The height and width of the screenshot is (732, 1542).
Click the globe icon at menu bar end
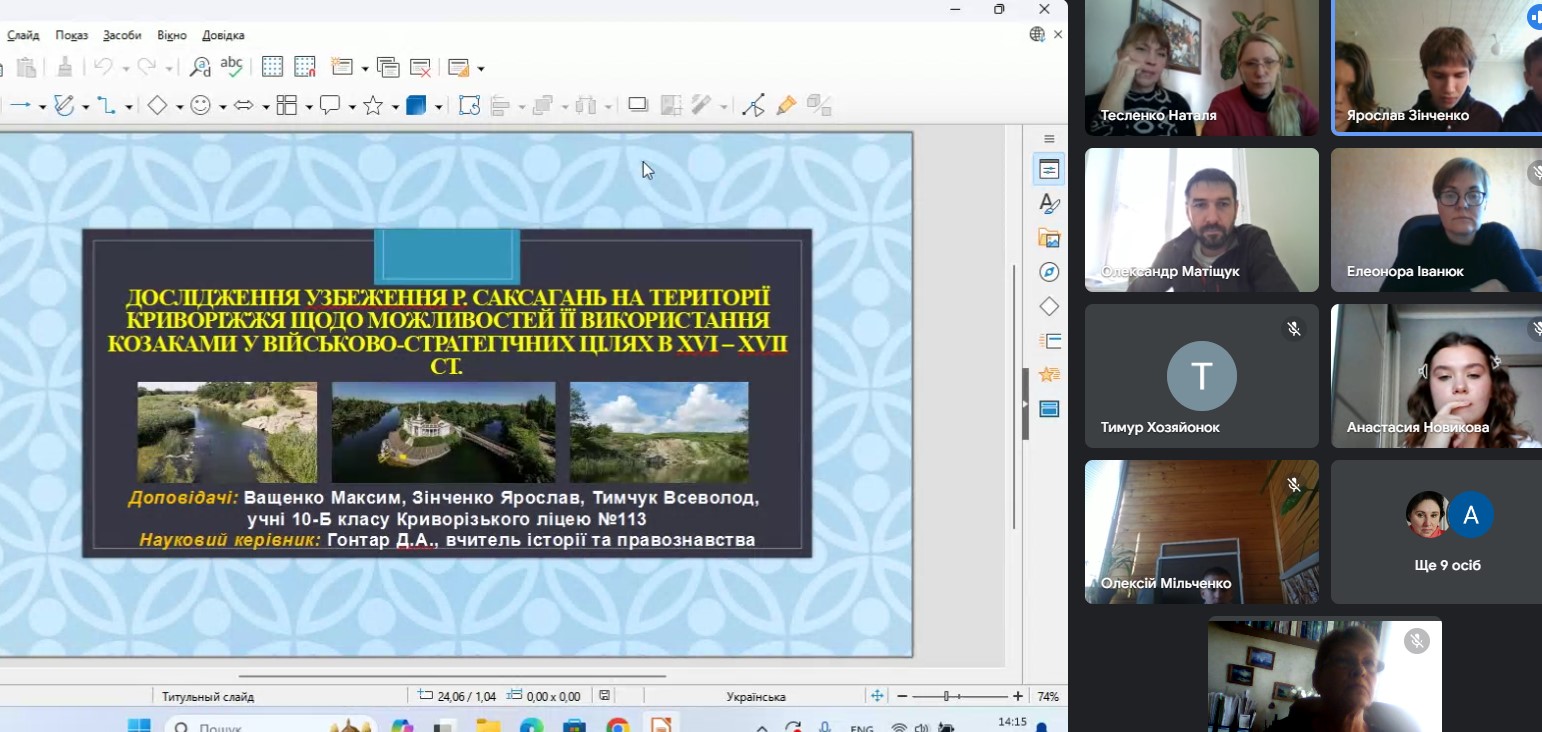pos(1038,35)
